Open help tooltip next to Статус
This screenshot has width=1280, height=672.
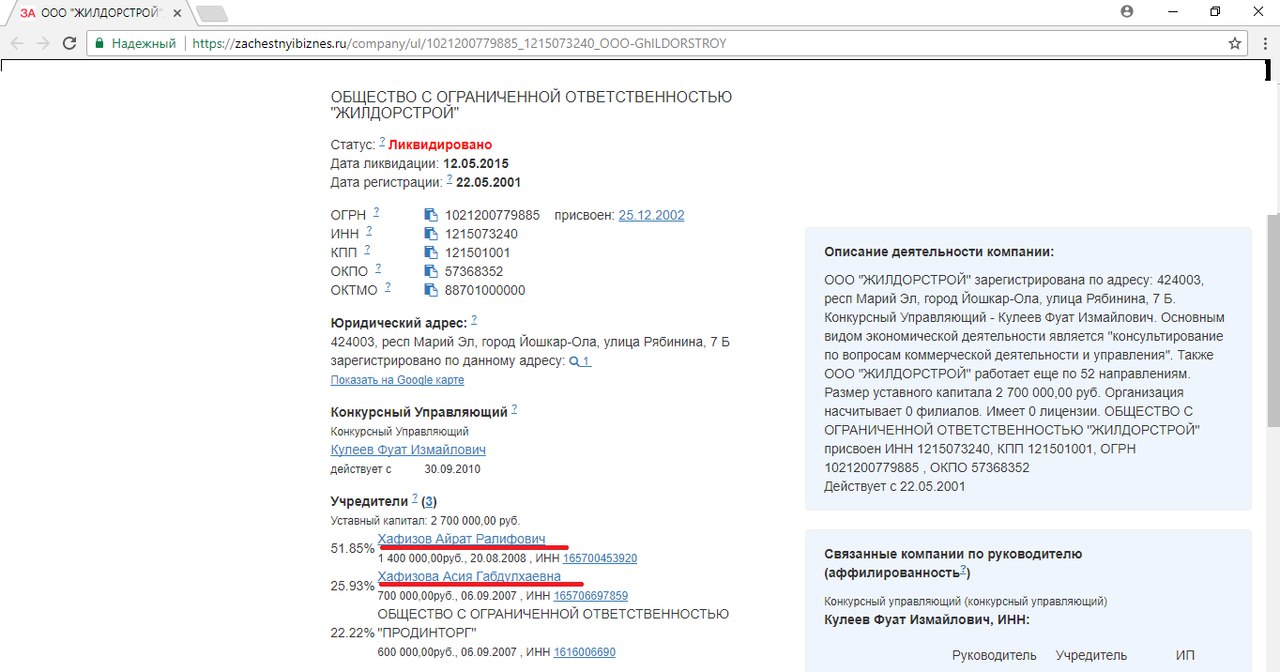click(x=382, y=142)
